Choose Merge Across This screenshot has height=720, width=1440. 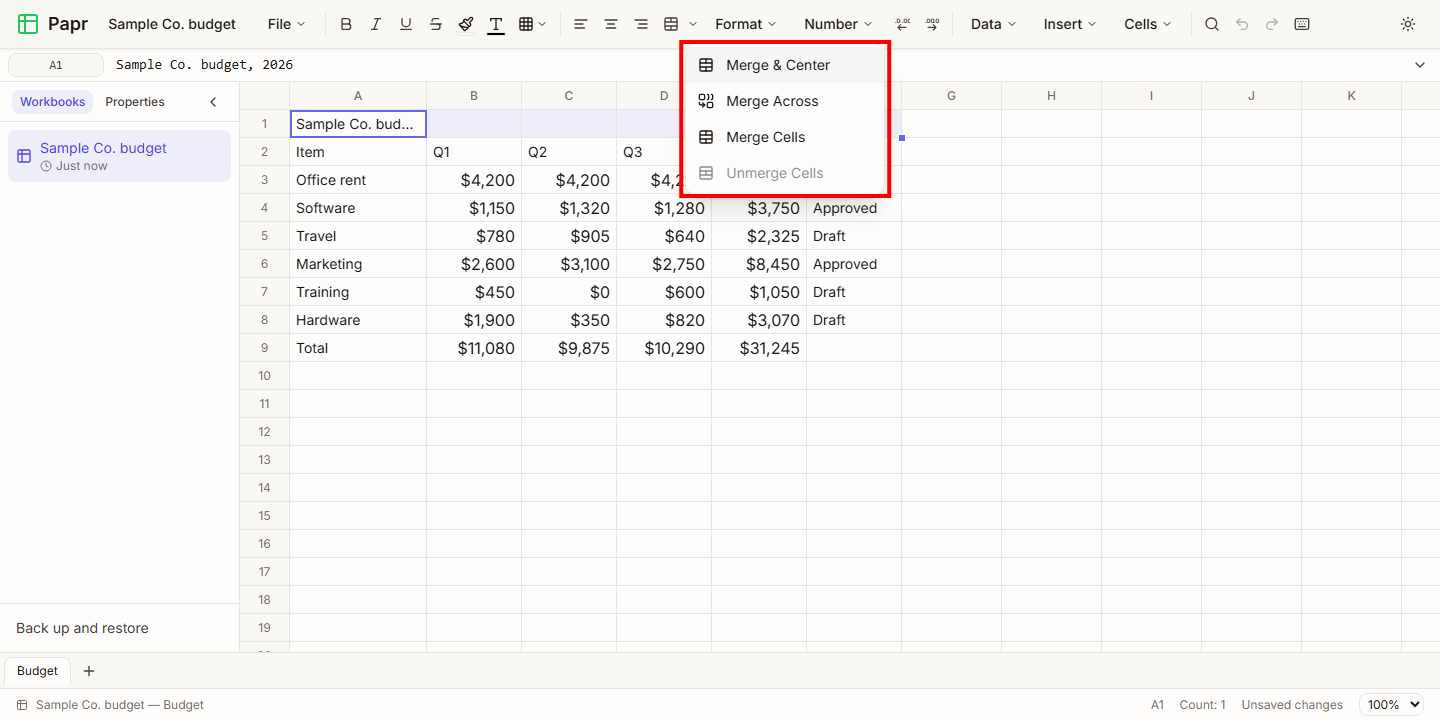point(786,101)
